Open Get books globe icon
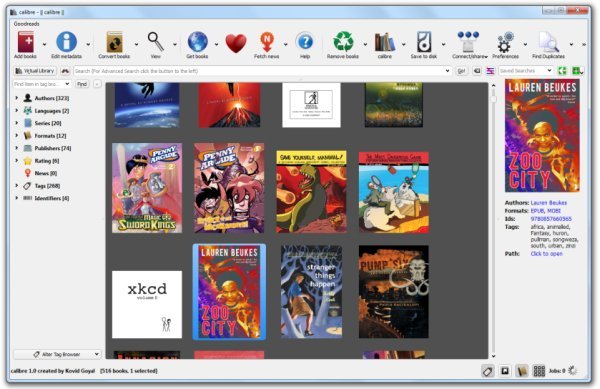600x389 pixels. (197, 42)
